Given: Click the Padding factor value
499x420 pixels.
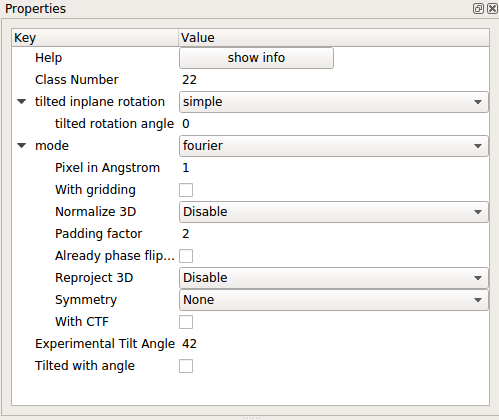Looking at the screenshot, I should coord(186,234).
